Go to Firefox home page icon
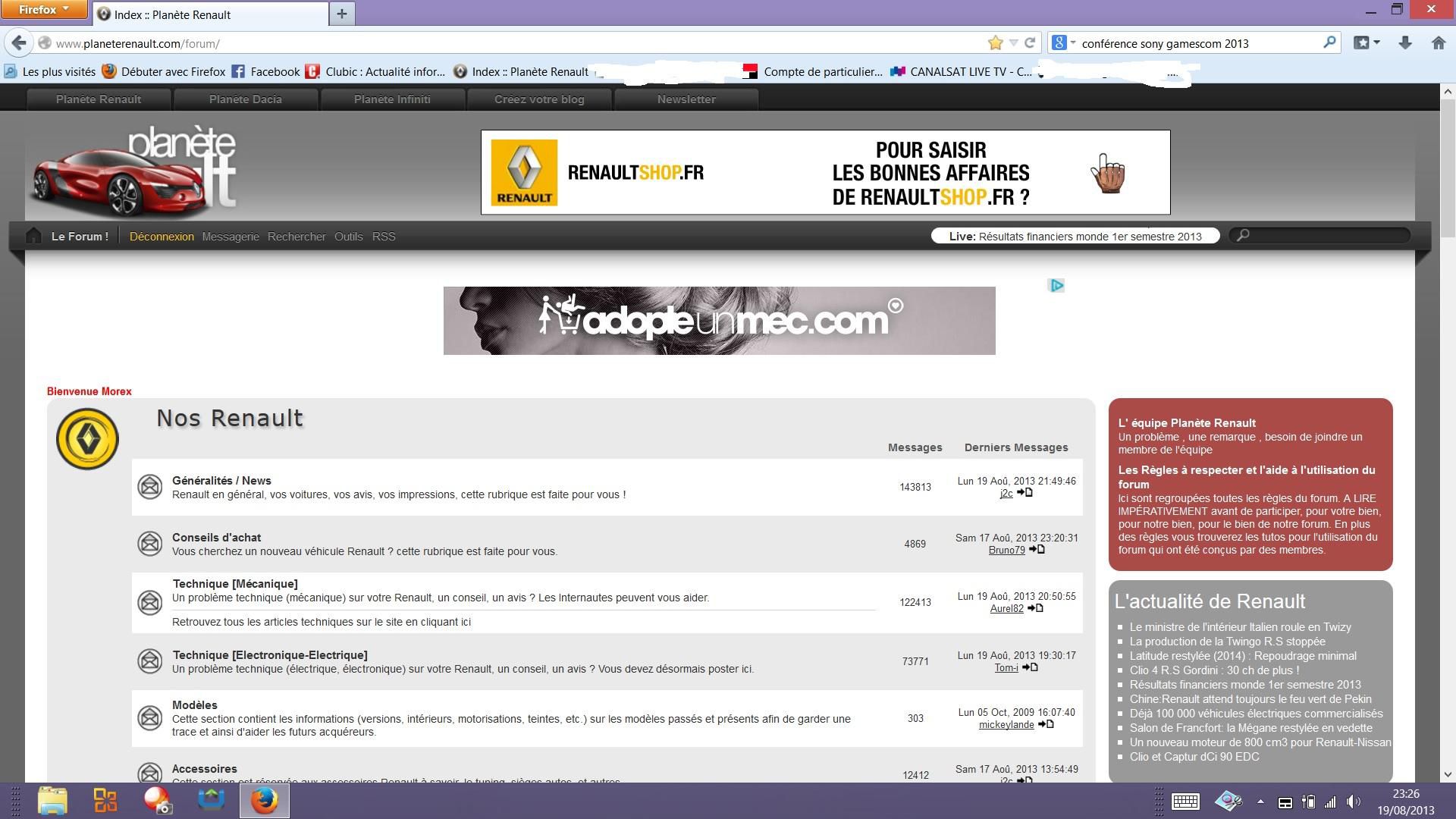 click(x=1439, y=43)
